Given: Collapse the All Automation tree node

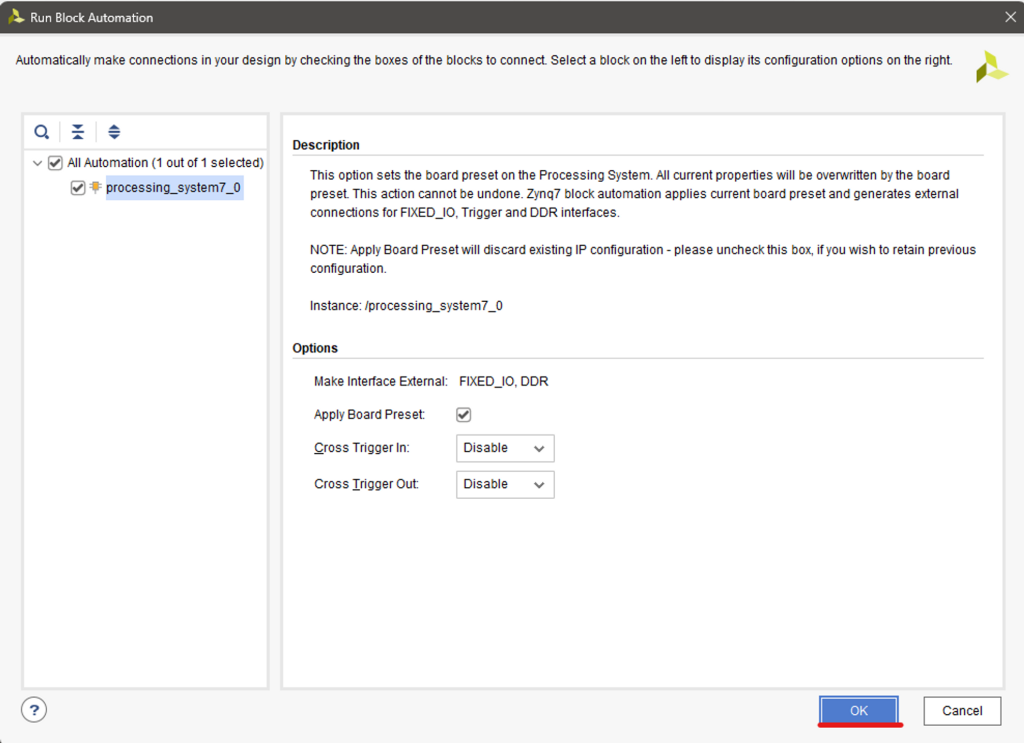Looking at the screenshot, I should pyautogui.click(x=37, y=163).
